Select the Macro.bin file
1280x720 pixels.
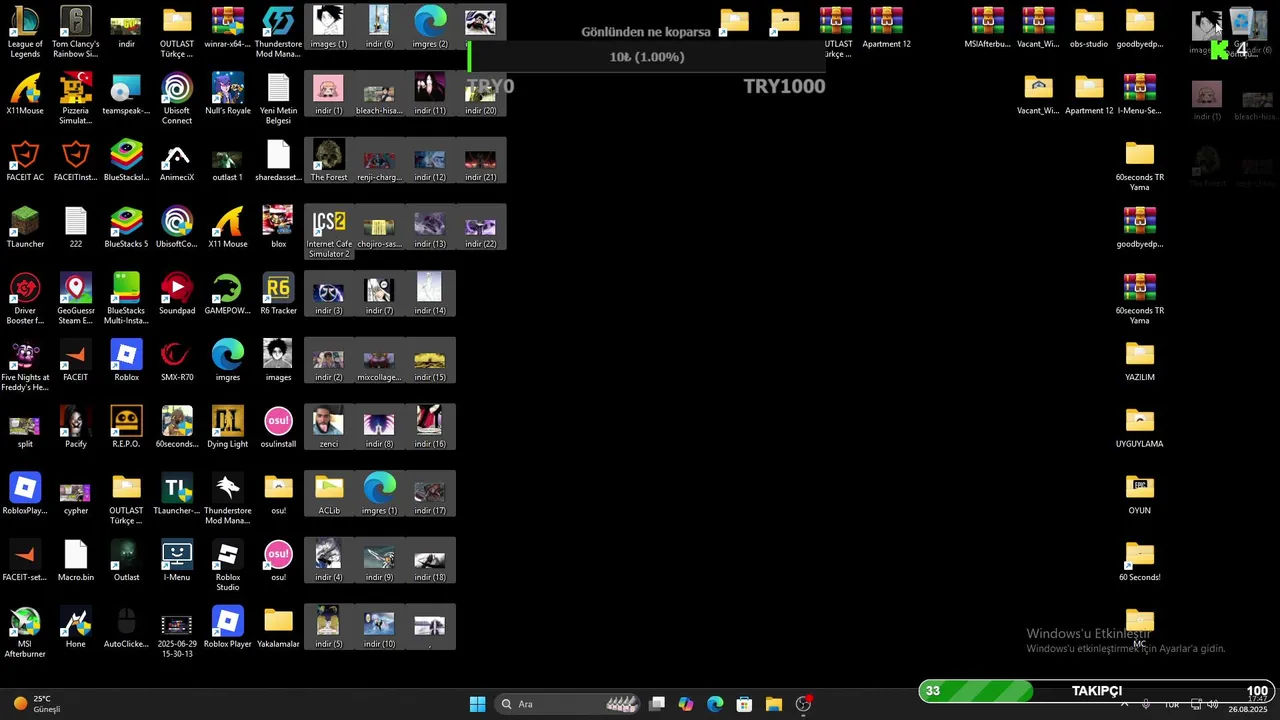click(76, 561)
